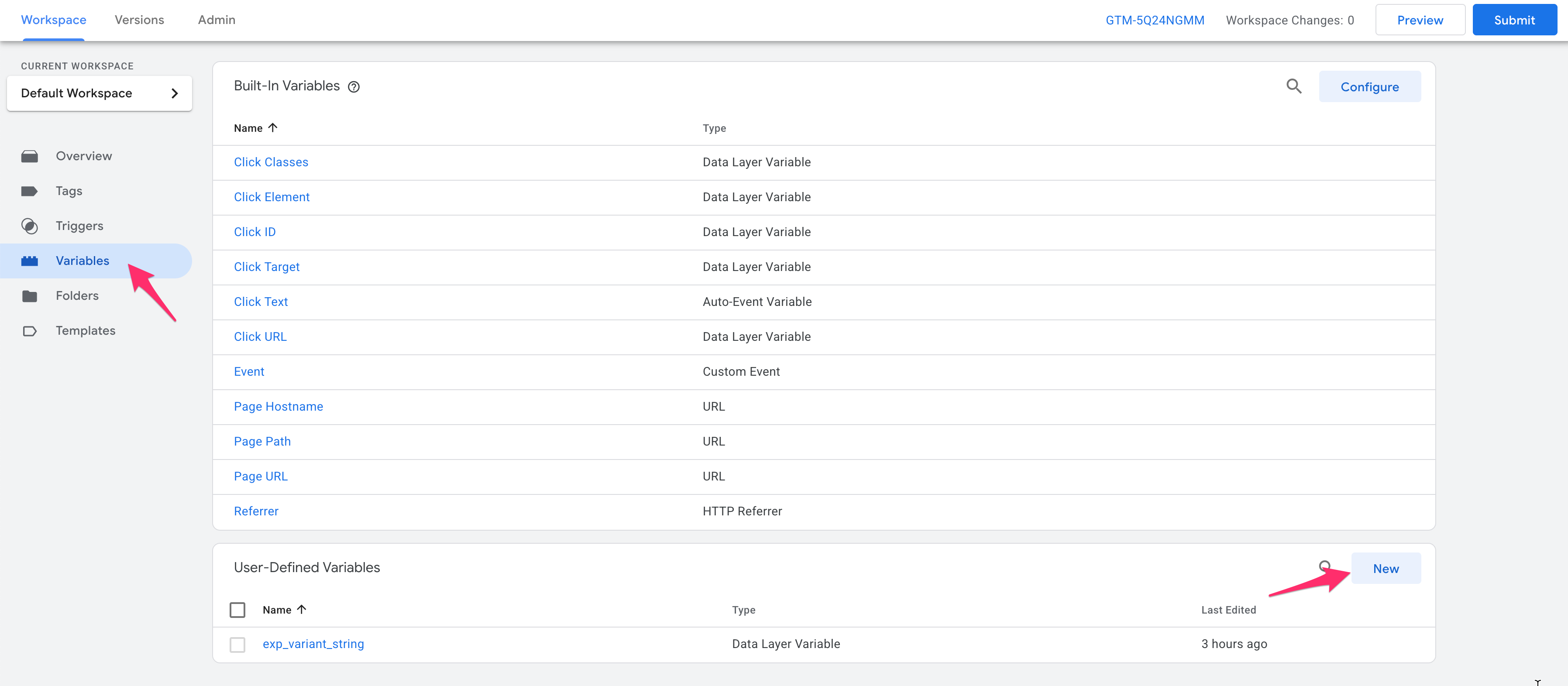This screenshot has height=686, width=1568.
Task: Open the Click Classes variable
Action: (x=271, y=162)
